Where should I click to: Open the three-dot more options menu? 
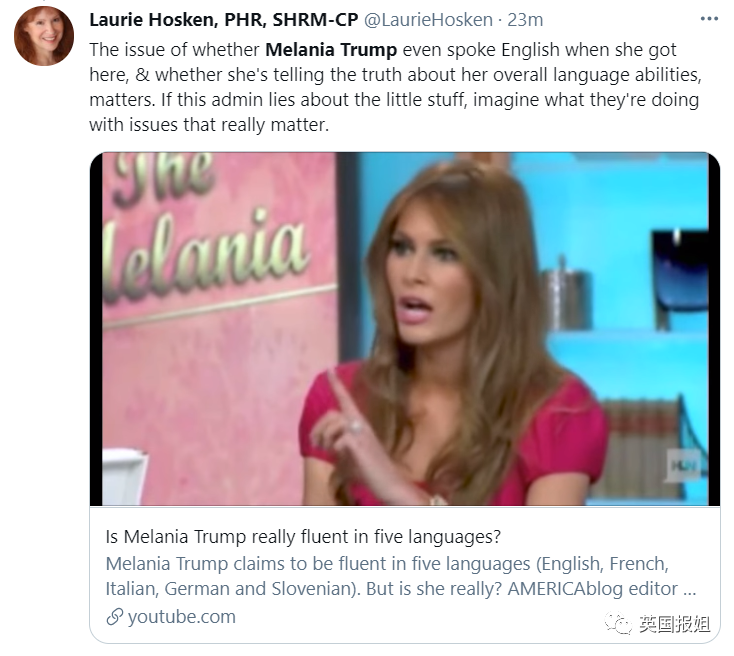point(709,19)
